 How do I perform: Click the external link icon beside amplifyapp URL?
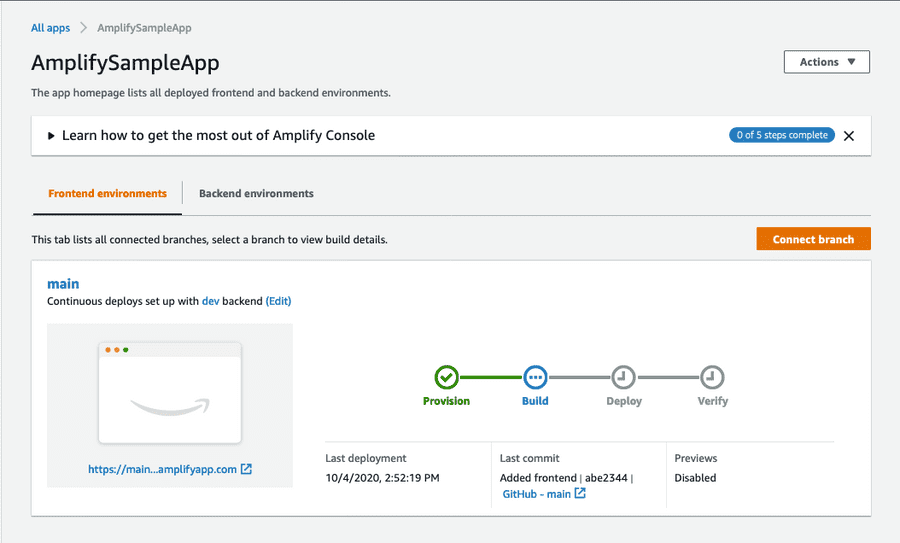click(x=246, y=469)
